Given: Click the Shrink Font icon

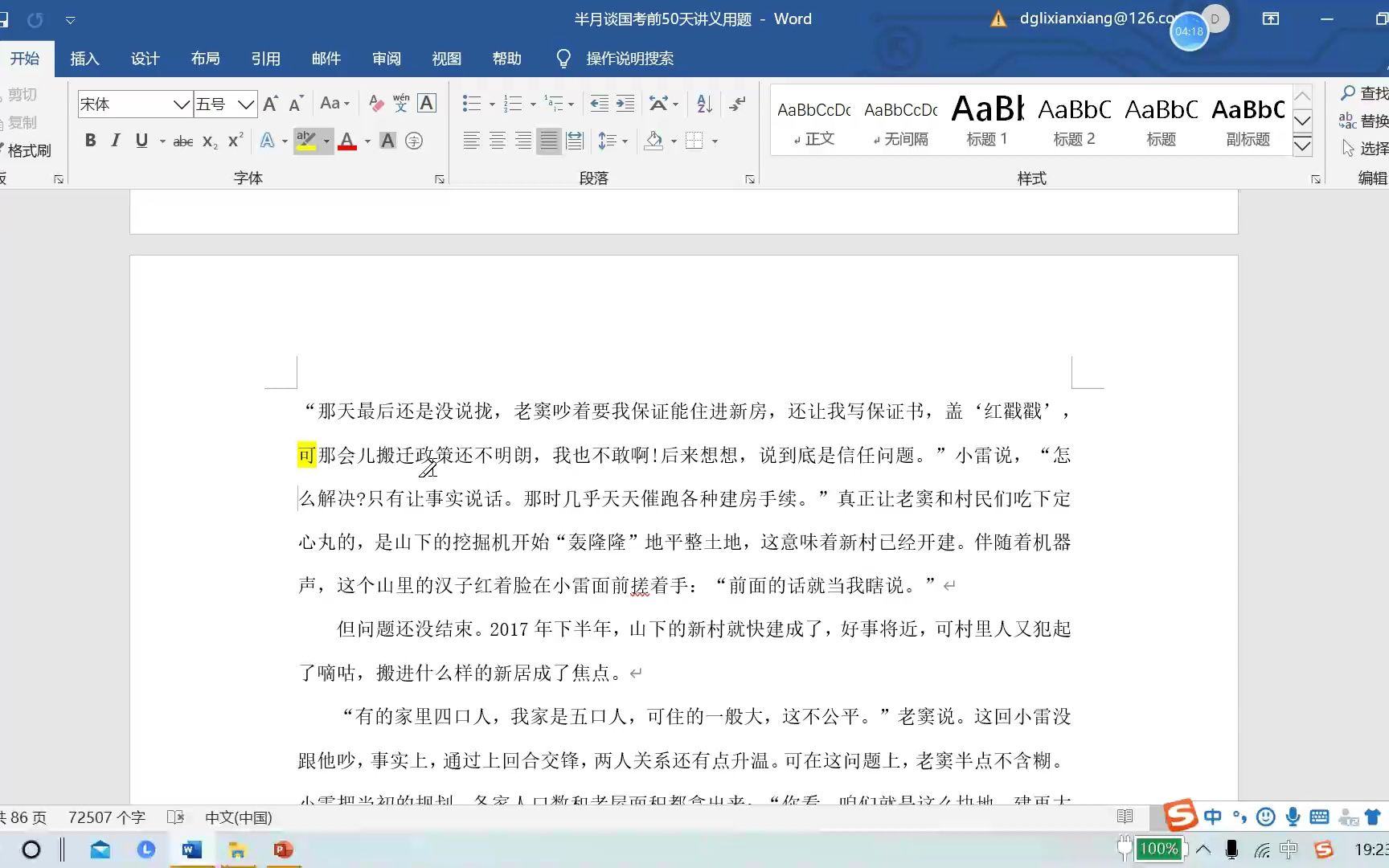Looking at the screenshot, I should [x=296, y=104].
